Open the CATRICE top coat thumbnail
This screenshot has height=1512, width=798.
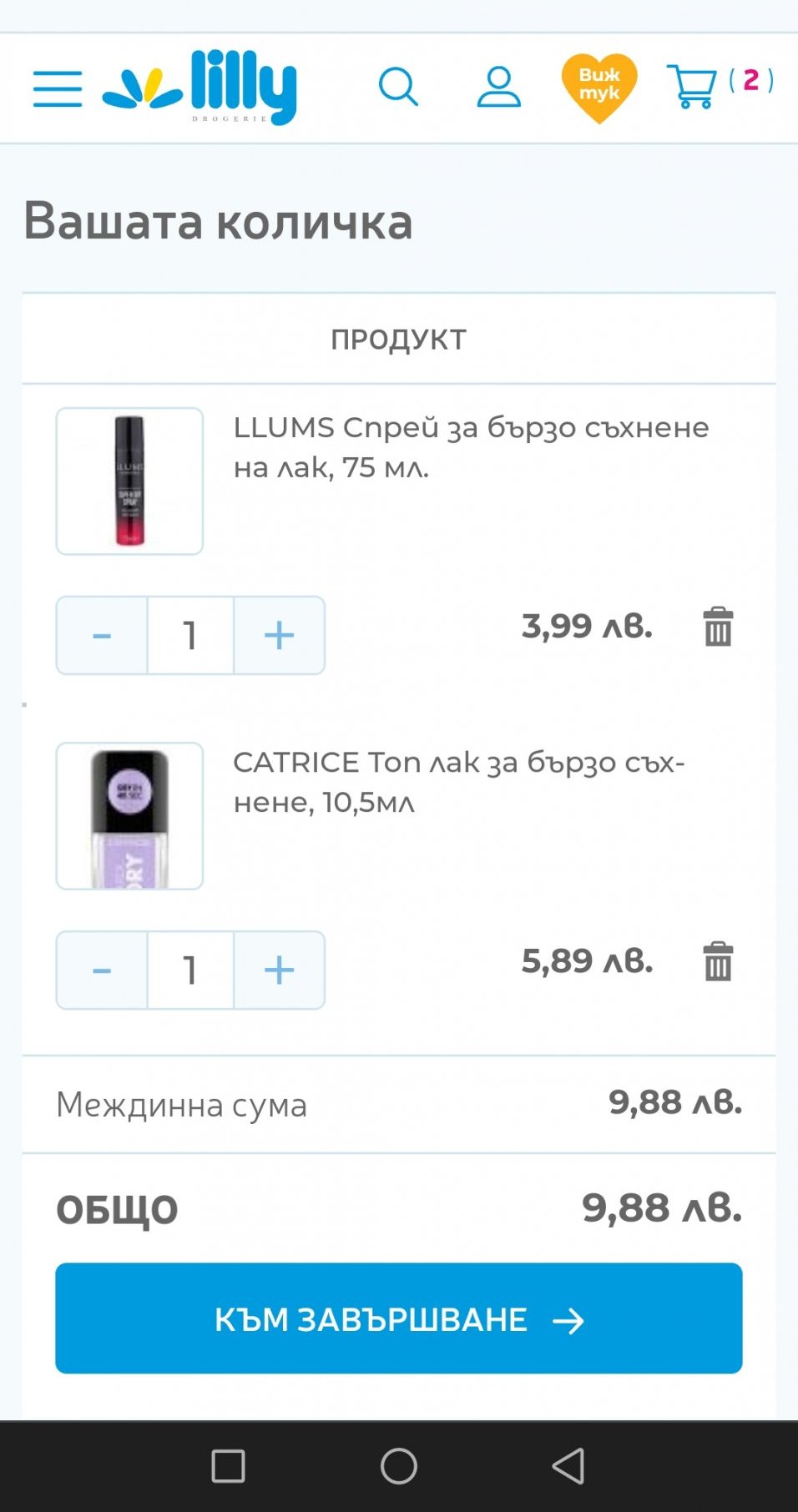[129, 816]
